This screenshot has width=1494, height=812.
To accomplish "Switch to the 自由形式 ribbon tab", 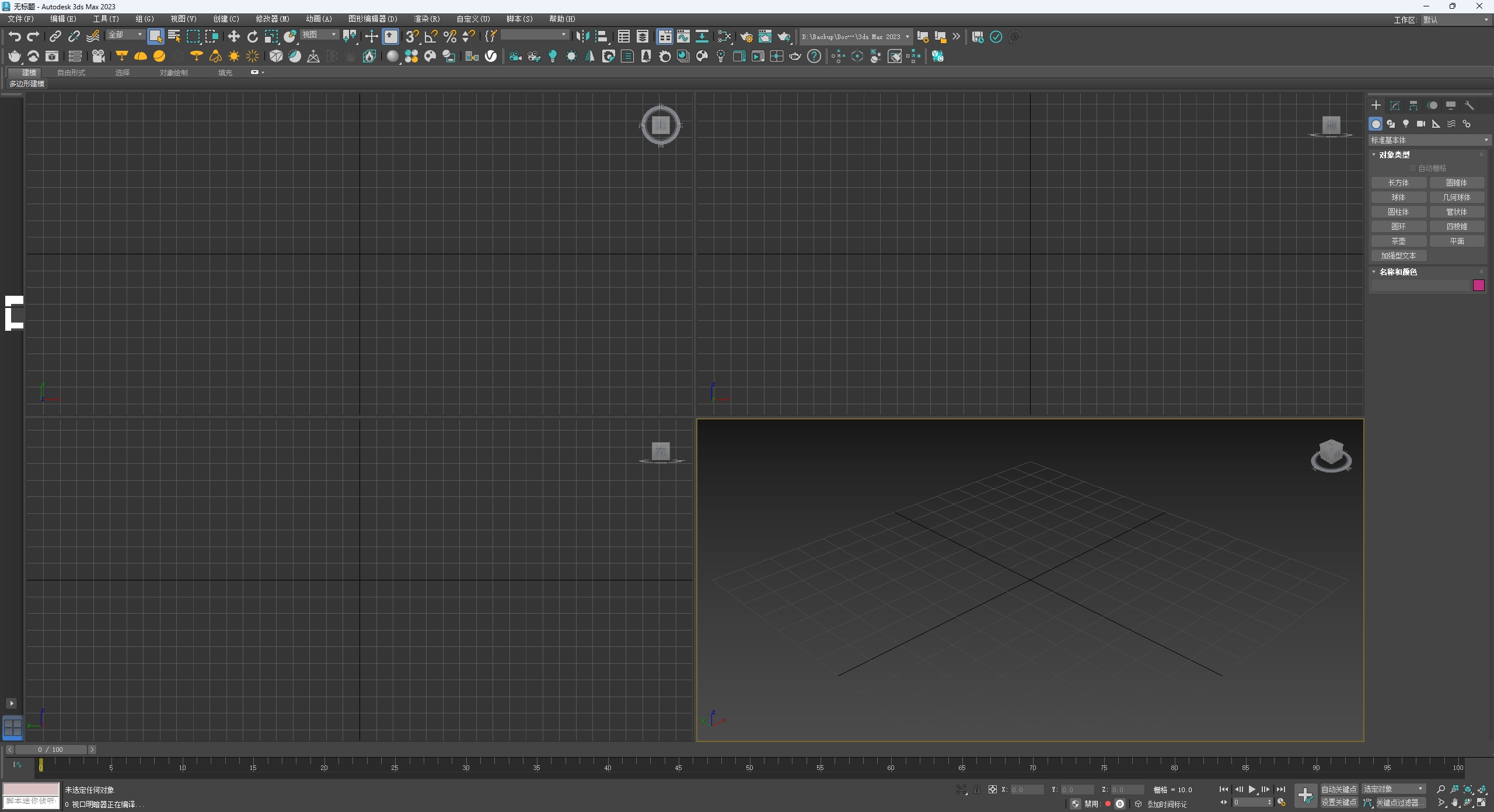I will tap(71, 72).
